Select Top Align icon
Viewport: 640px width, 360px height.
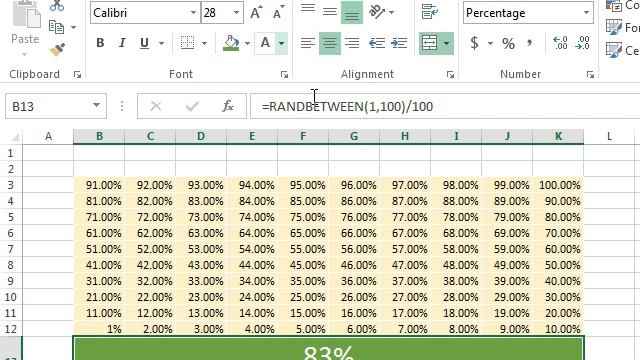[308, 9]
